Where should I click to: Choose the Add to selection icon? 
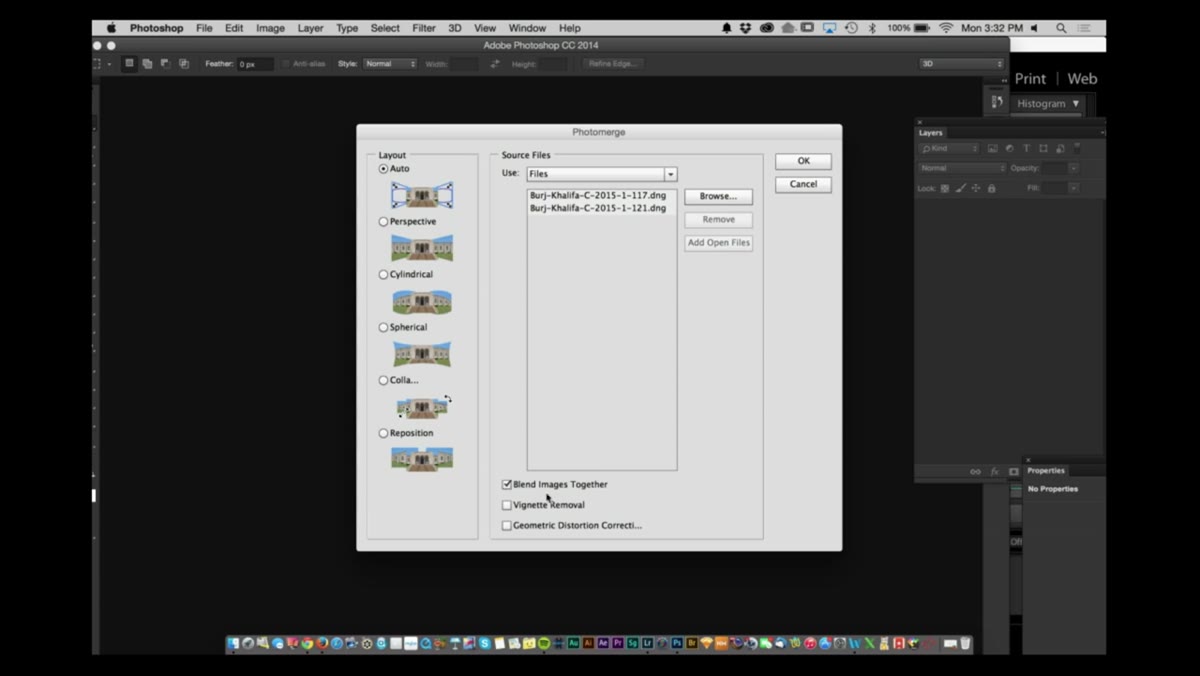(x=147, y=63)
